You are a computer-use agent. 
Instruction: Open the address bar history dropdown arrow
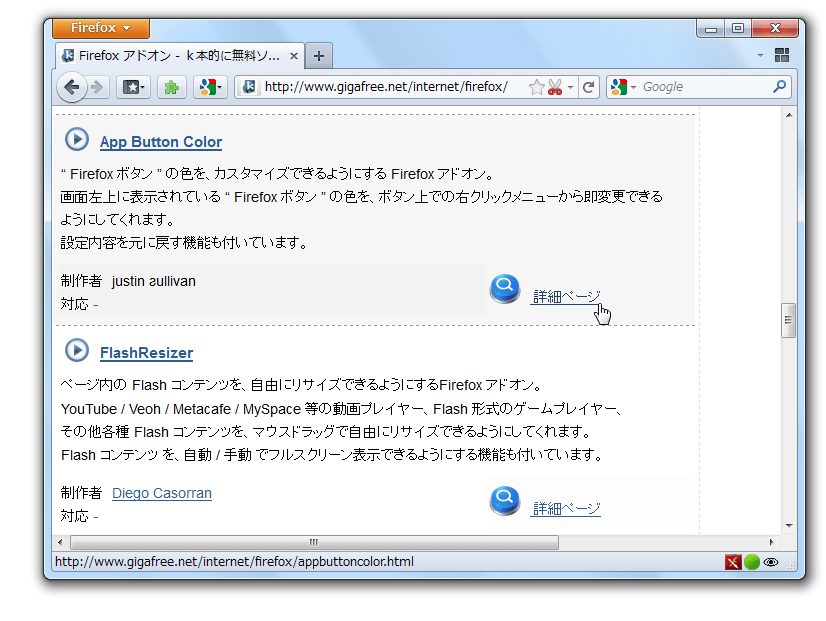tap(570, 87)
